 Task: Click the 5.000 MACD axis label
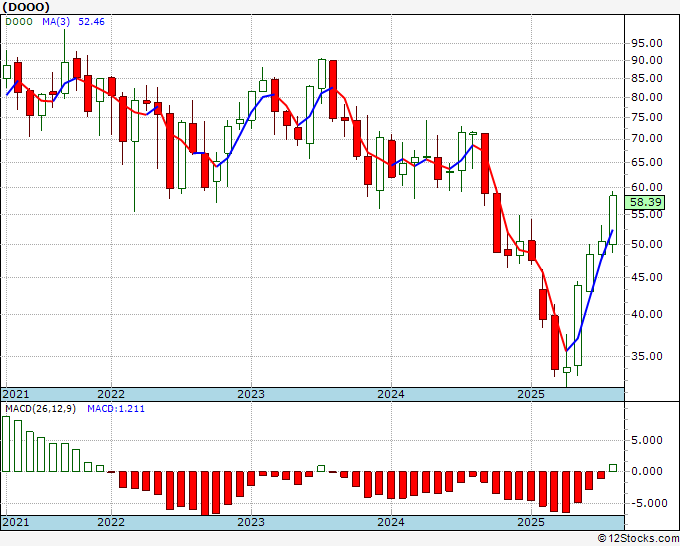(x=647, y=441)
